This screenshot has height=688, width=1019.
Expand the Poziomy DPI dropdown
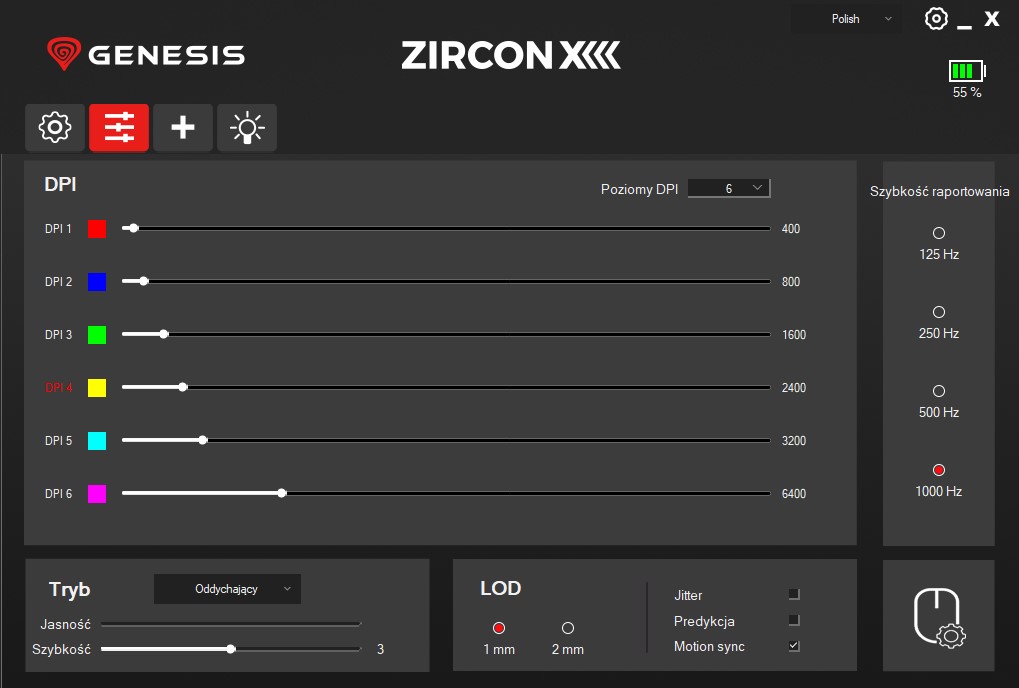click(729, 188)
